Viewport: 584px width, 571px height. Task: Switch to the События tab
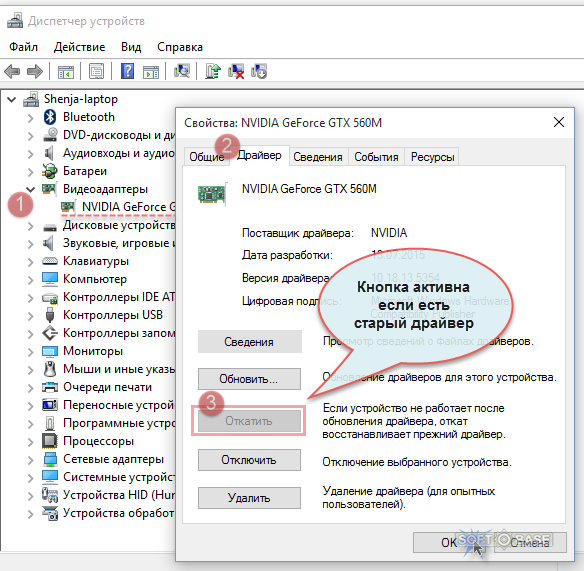click(x=376, y=157)
